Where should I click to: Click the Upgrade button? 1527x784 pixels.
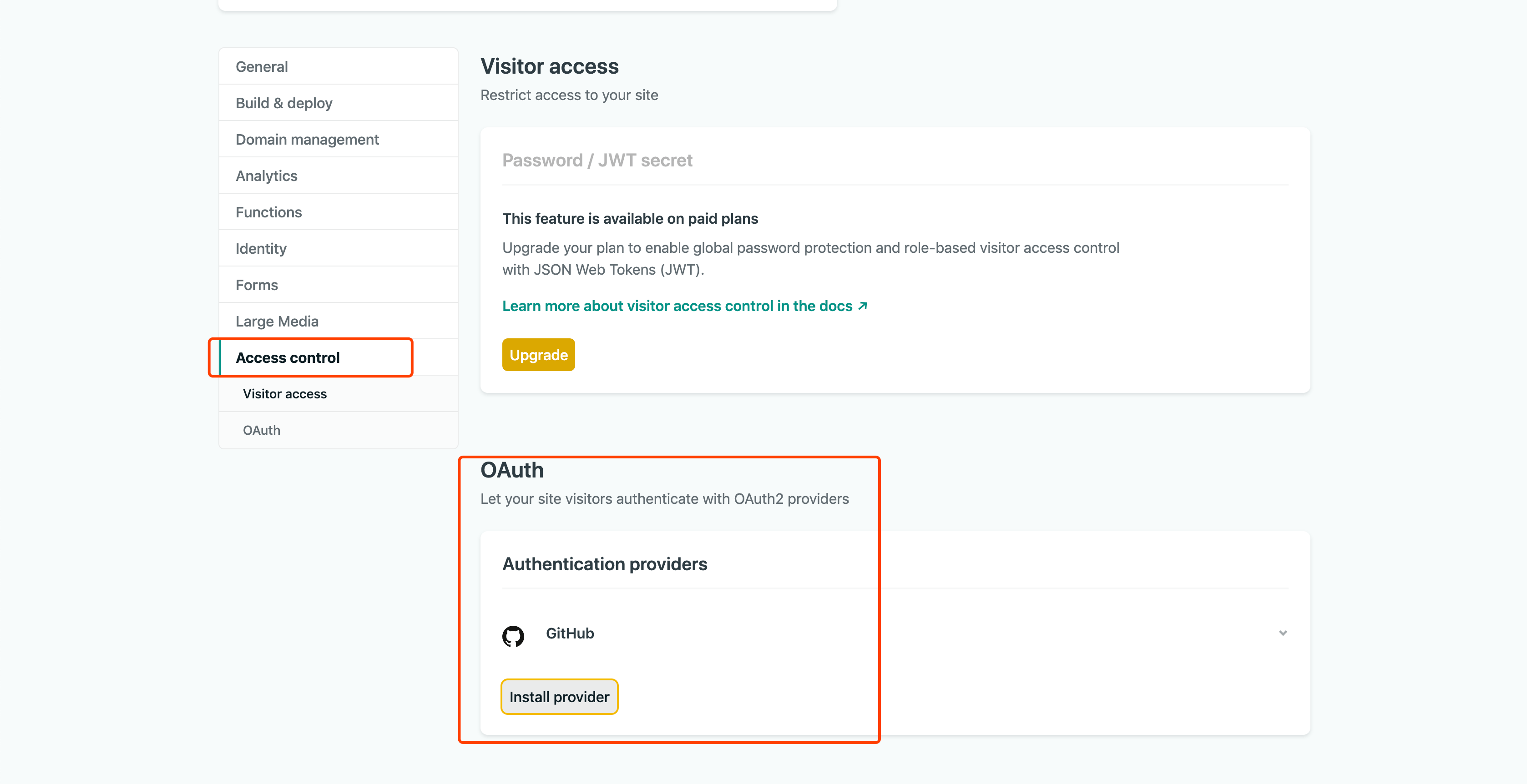(x=538, y=354)
